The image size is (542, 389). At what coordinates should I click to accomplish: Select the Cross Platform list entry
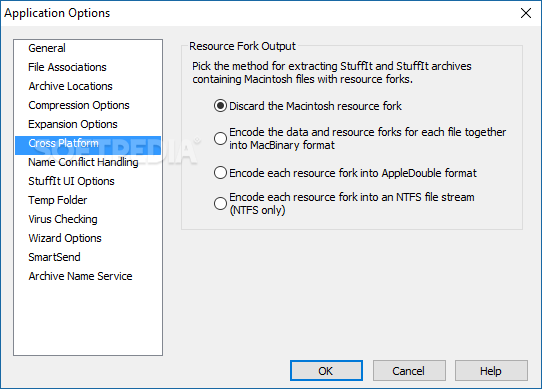[88, 143]
